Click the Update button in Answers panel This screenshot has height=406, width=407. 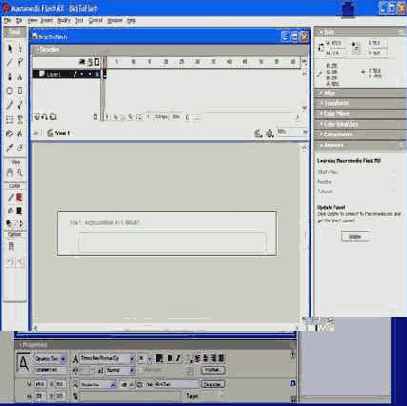tap(355, 236)
